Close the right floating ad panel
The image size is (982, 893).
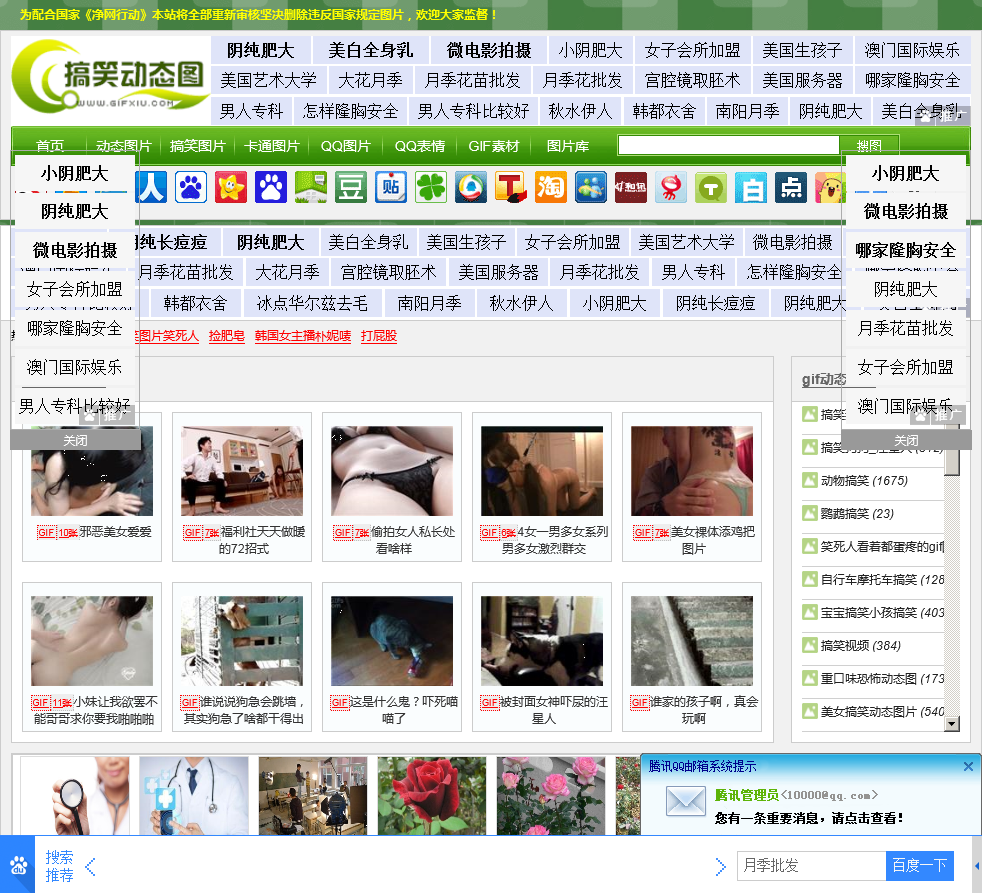click(906, 440)
